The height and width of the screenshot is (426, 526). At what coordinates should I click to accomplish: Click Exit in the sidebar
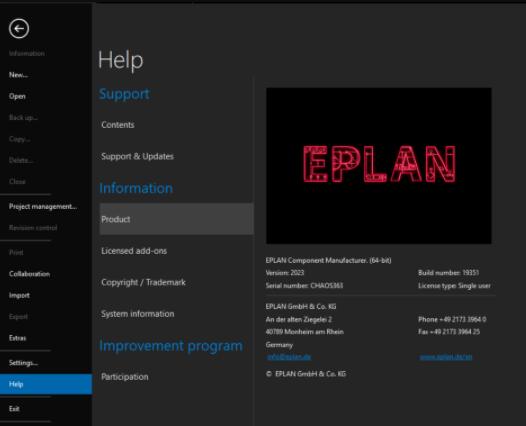click(14, 409)
